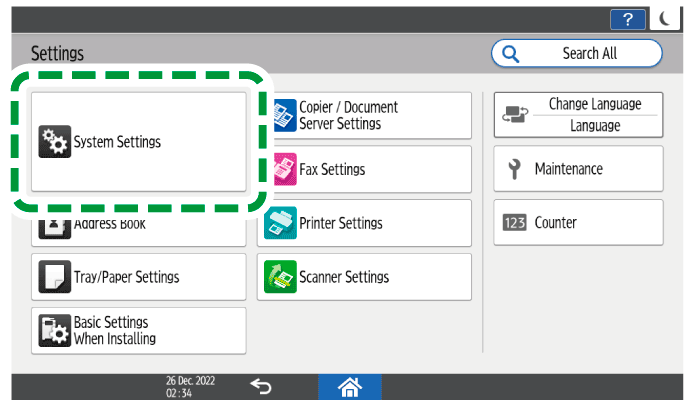Tap the pink Fax Settings icon
The image size is (687, 404).
pyautogui.click(x=283, y=169)
